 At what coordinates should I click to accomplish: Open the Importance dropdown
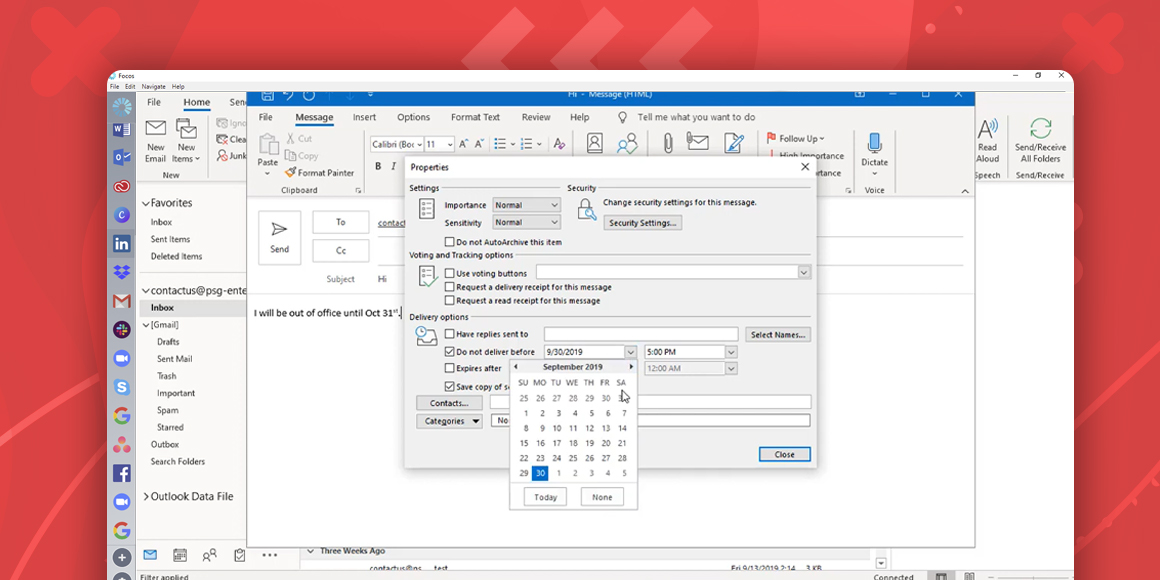coord(526,205)
